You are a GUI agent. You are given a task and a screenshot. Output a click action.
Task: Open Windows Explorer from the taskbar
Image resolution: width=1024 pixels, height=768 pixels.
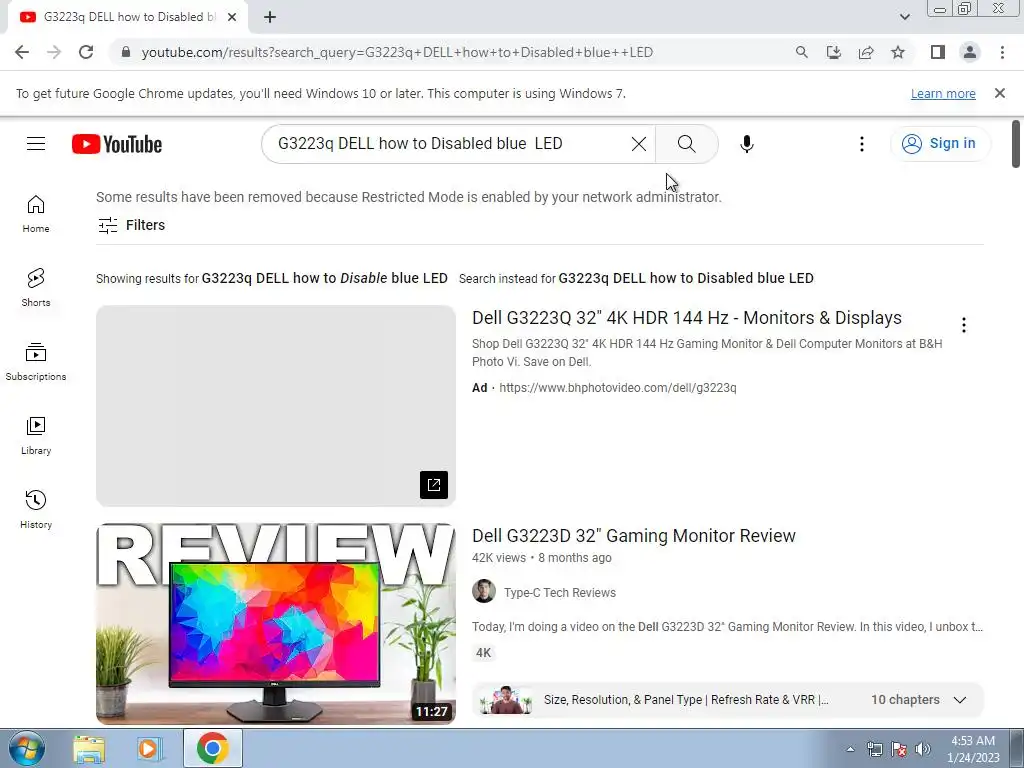tap(89, 748)
